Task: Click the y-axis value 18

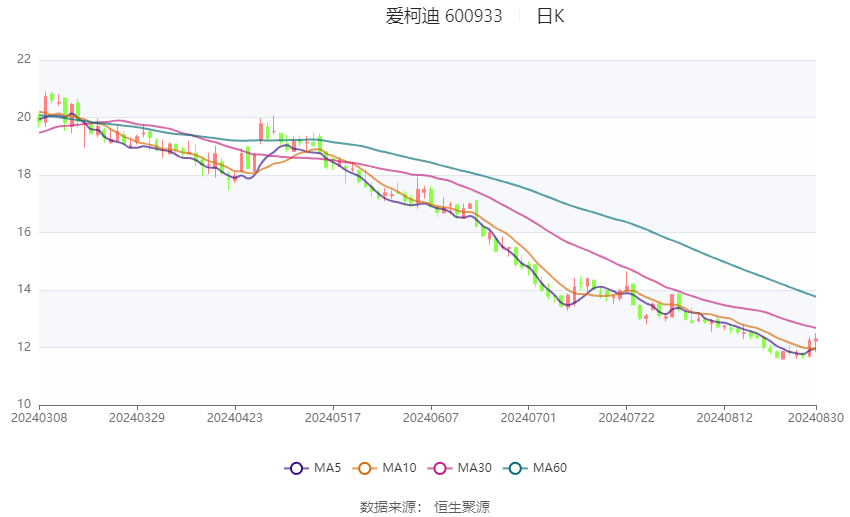Action: (x=24, y=175)
